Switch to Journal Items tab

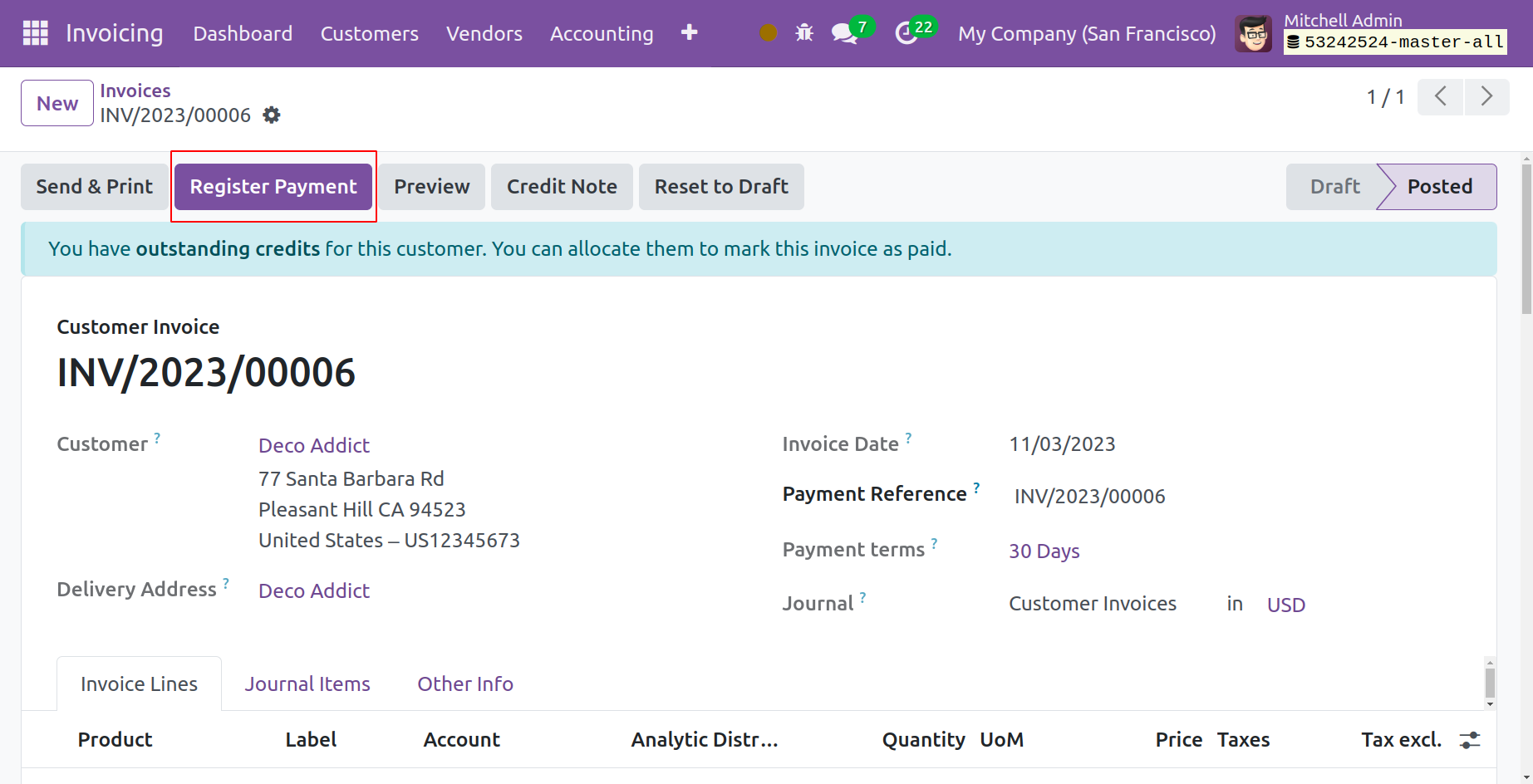307,684
